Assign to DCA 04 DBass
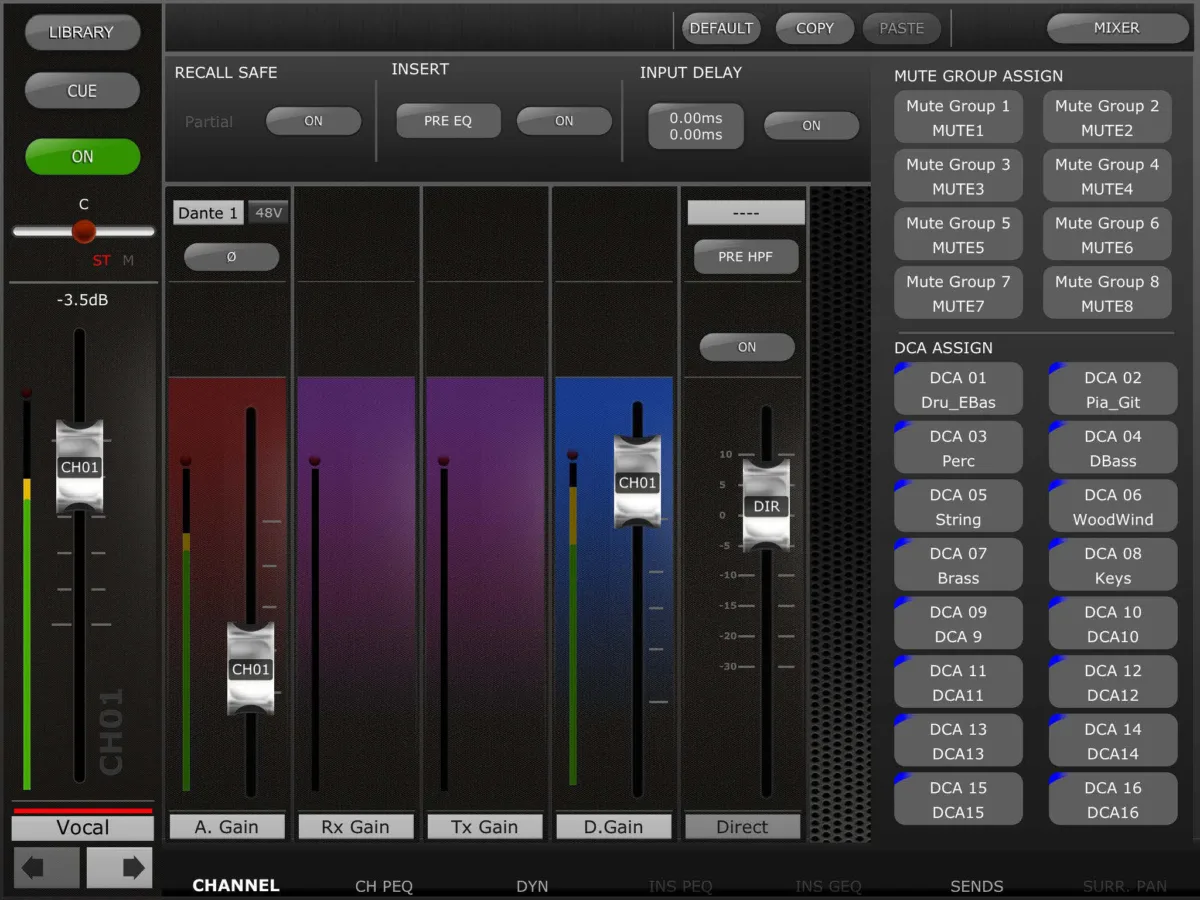This screenshot has height=900, width=1200. click(x=1113, y=448)
